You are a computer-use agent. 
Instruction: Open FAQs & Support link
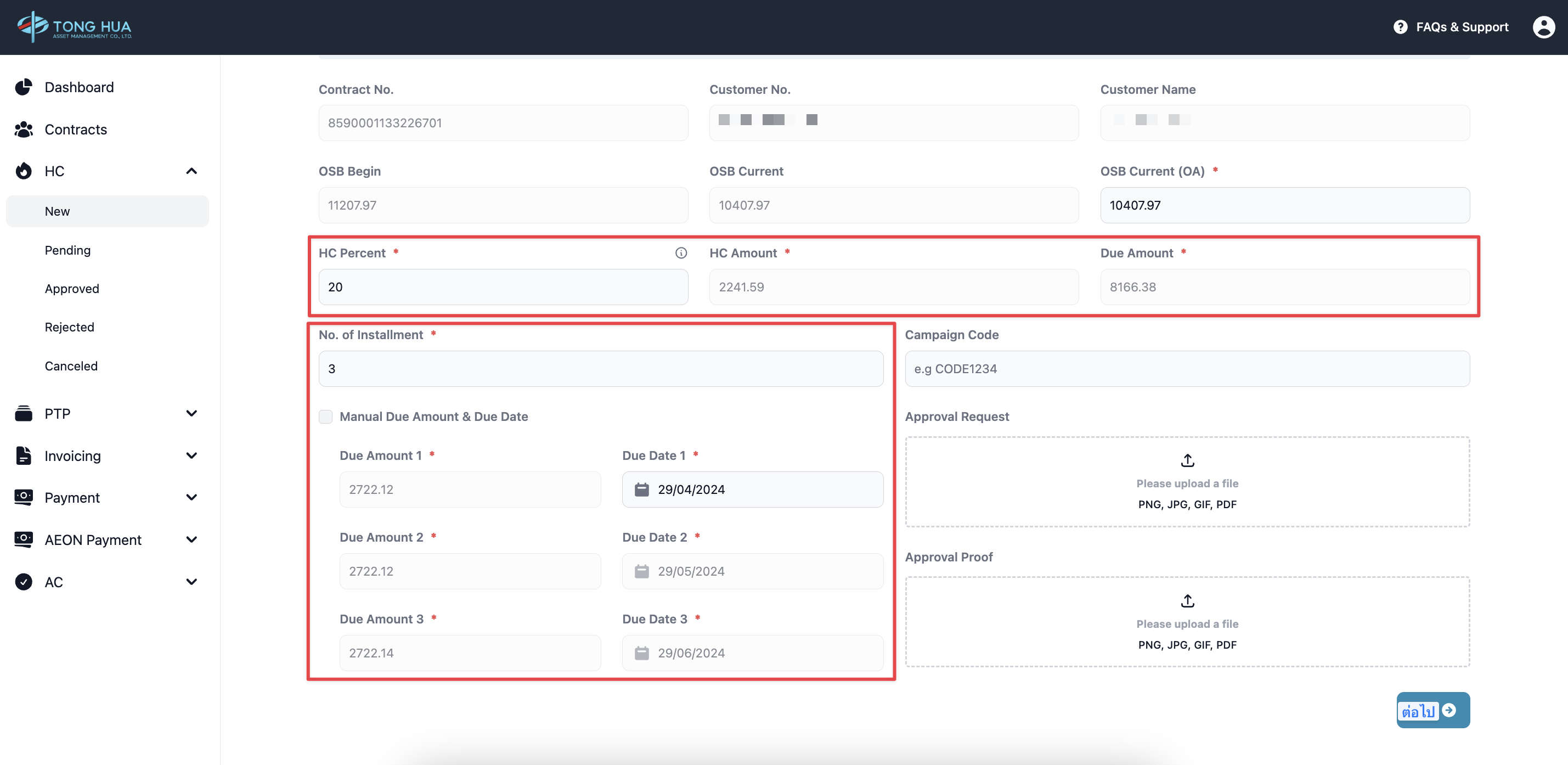pos(1462,27)
